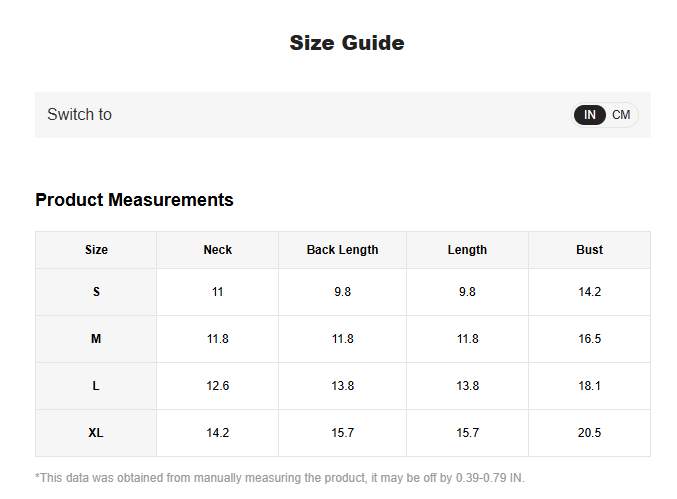The width and height of the screenshot is (677, 499).
Task: Click the Neck value 11 for size S
Action: [217, 292]
